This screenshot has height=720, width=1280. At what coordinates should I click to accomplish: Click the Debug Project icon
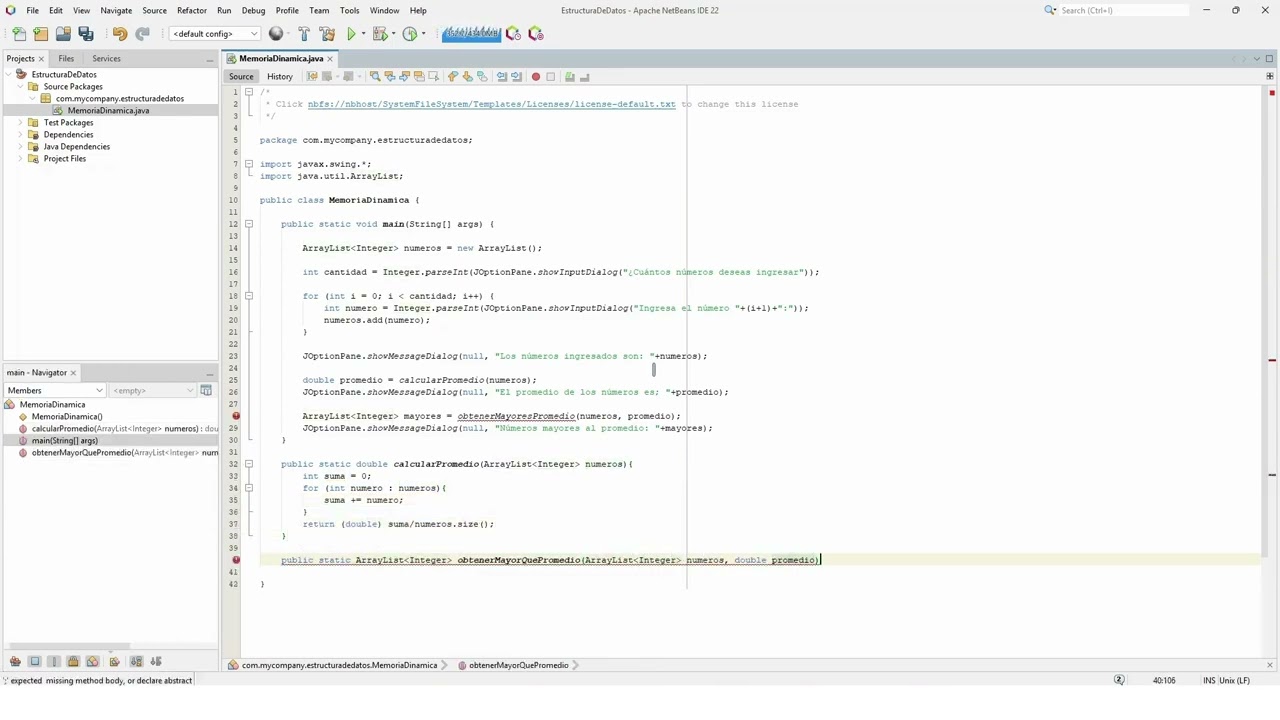(x=379, y=34)
